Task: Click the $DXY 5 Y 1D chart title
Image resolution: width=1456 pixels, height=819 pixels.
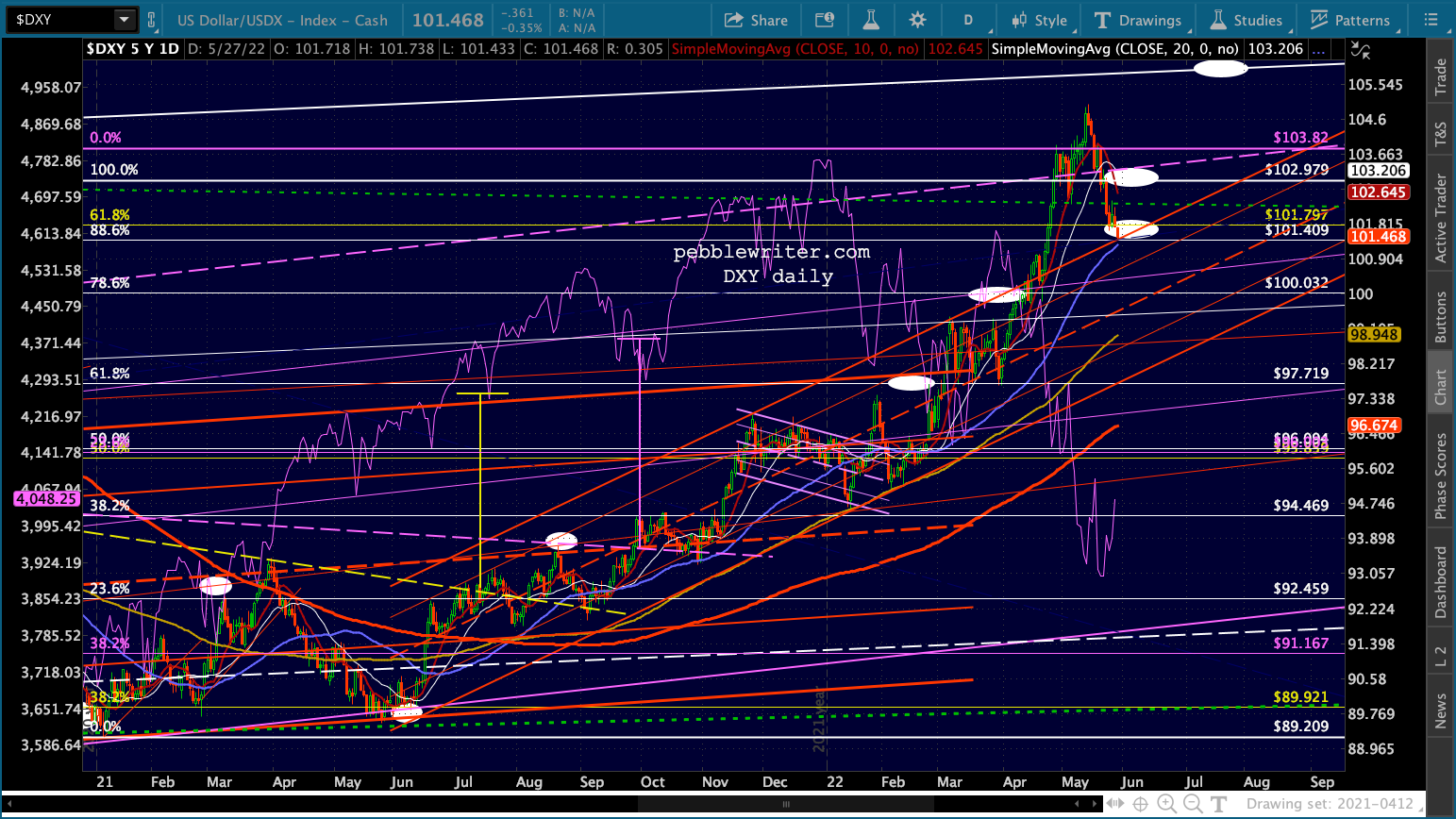Action: pos(132,49)
